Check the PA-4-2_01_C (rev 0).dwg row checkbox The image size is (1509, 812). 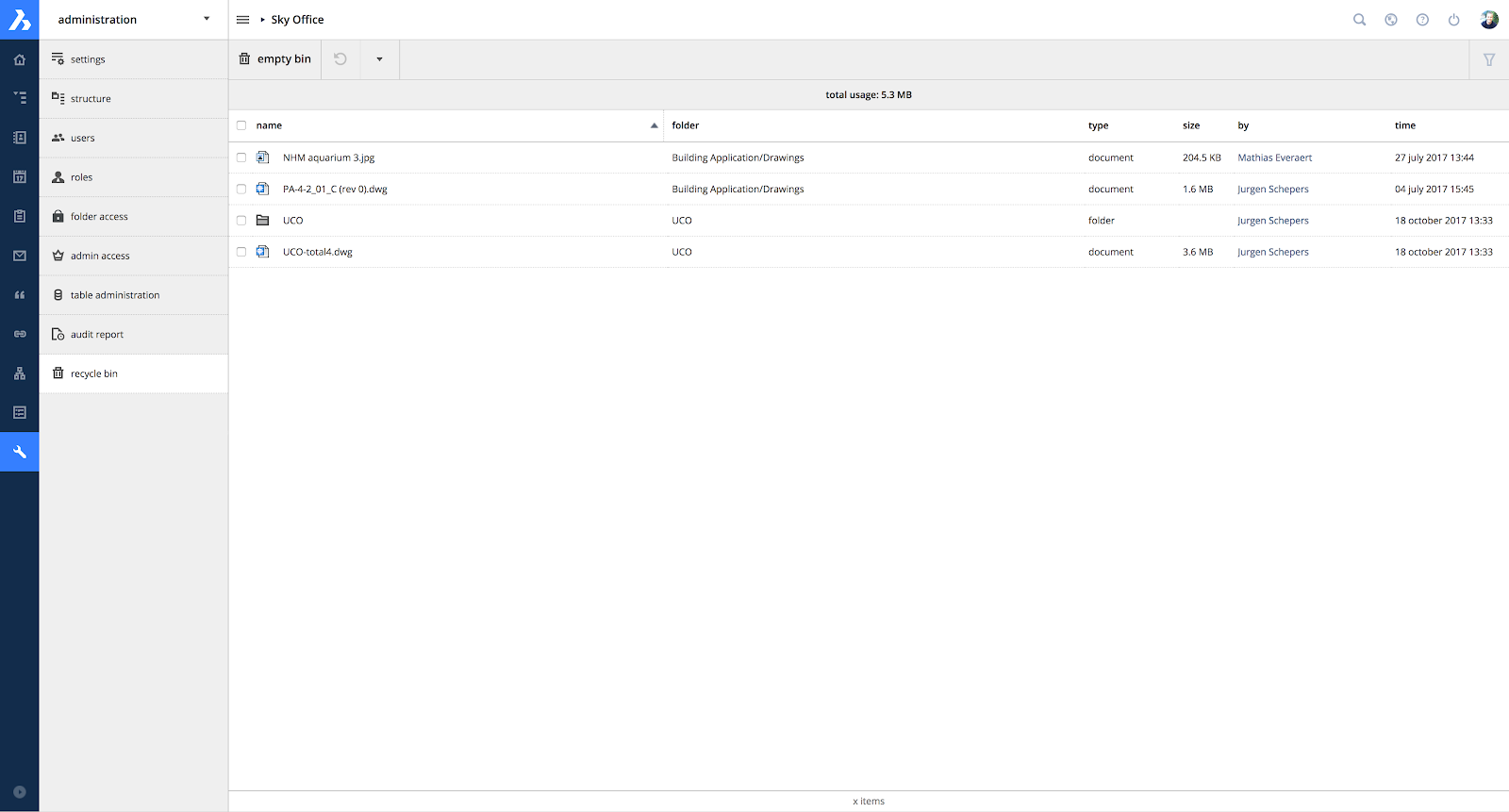point(241,189)
